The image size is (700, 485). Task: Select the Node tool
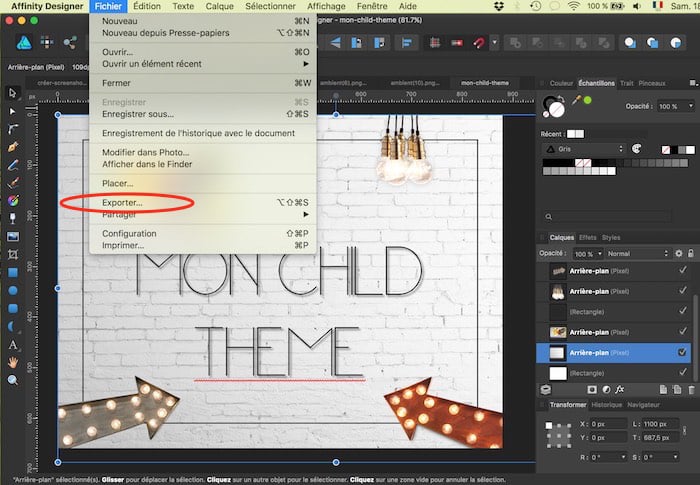tap(12, 111)
